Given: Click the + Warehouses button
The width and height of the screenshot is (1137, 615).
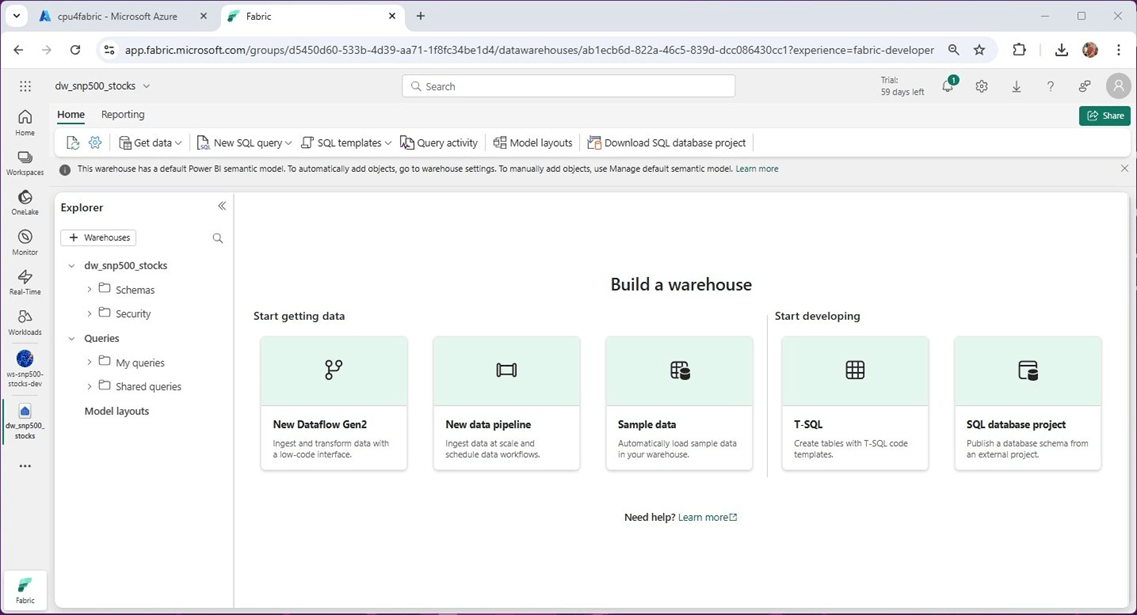Looking at the screenshot, I should 99,237.
